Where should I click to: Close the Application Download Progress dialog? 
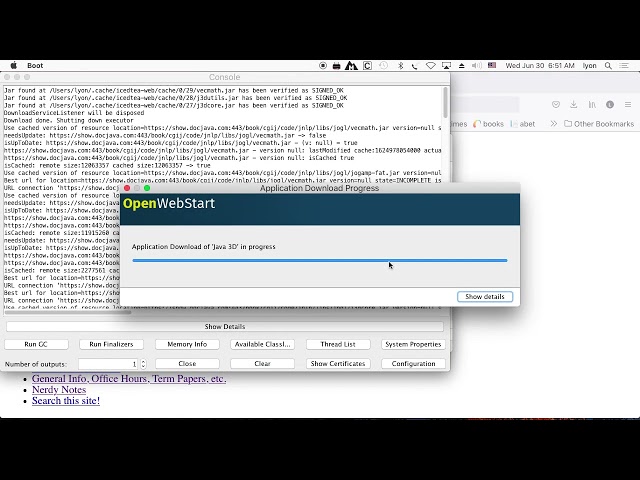[x=127, y=188]
